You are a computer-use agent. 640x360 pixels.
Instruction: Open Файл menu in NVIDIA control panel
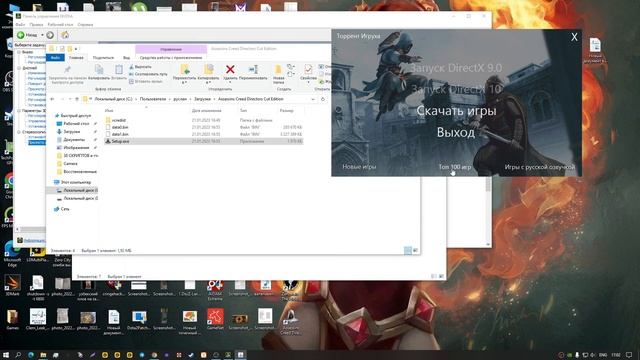point(20,25)
